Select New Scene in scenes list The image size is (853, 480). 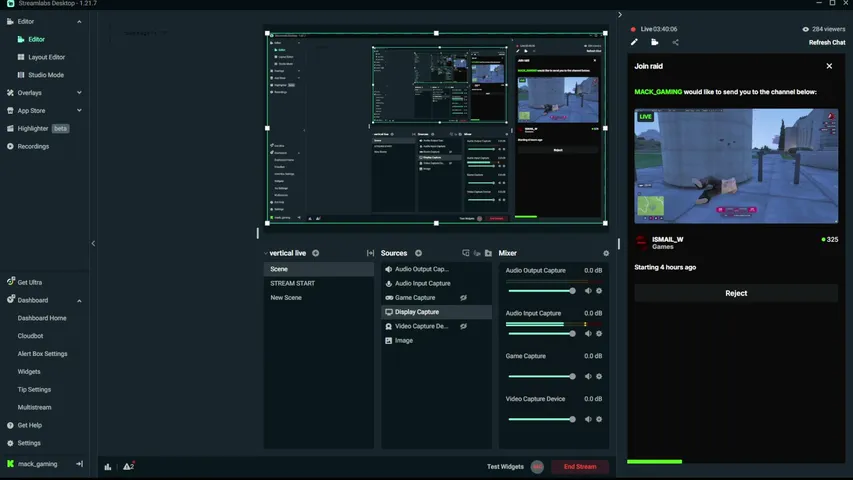pyautogui.click(x=318, y=298)
